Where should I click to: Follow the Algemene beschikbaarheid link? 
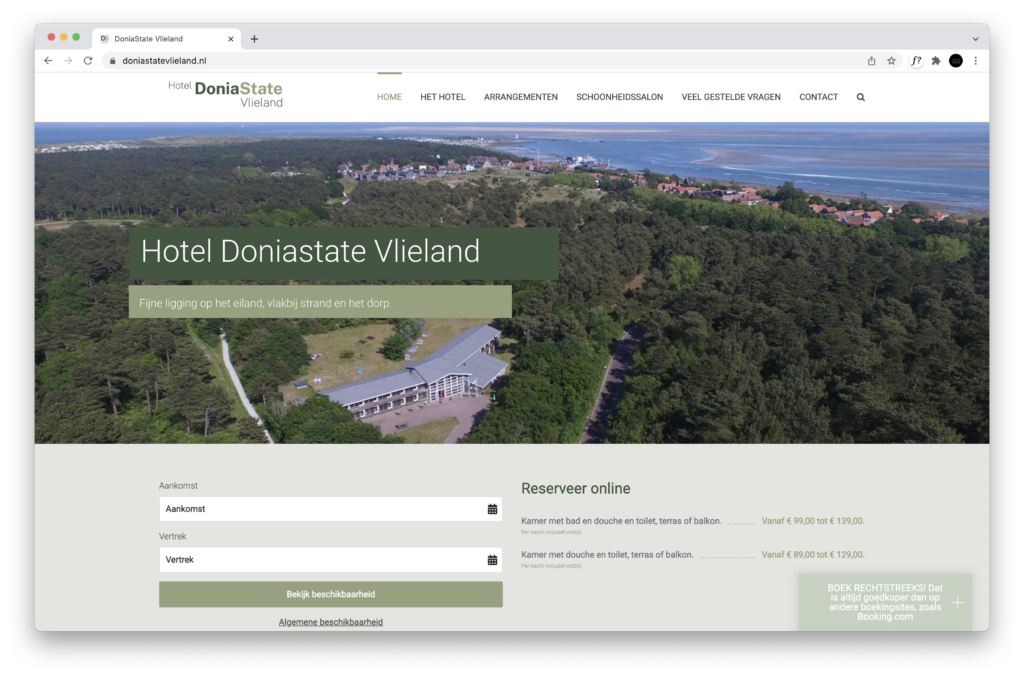click(x=330, y=622)
